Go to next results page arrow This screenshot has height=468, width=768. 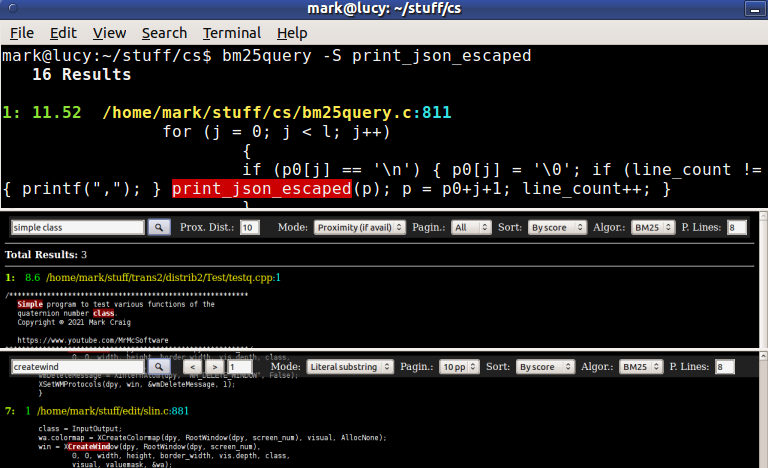pos(215,367)
